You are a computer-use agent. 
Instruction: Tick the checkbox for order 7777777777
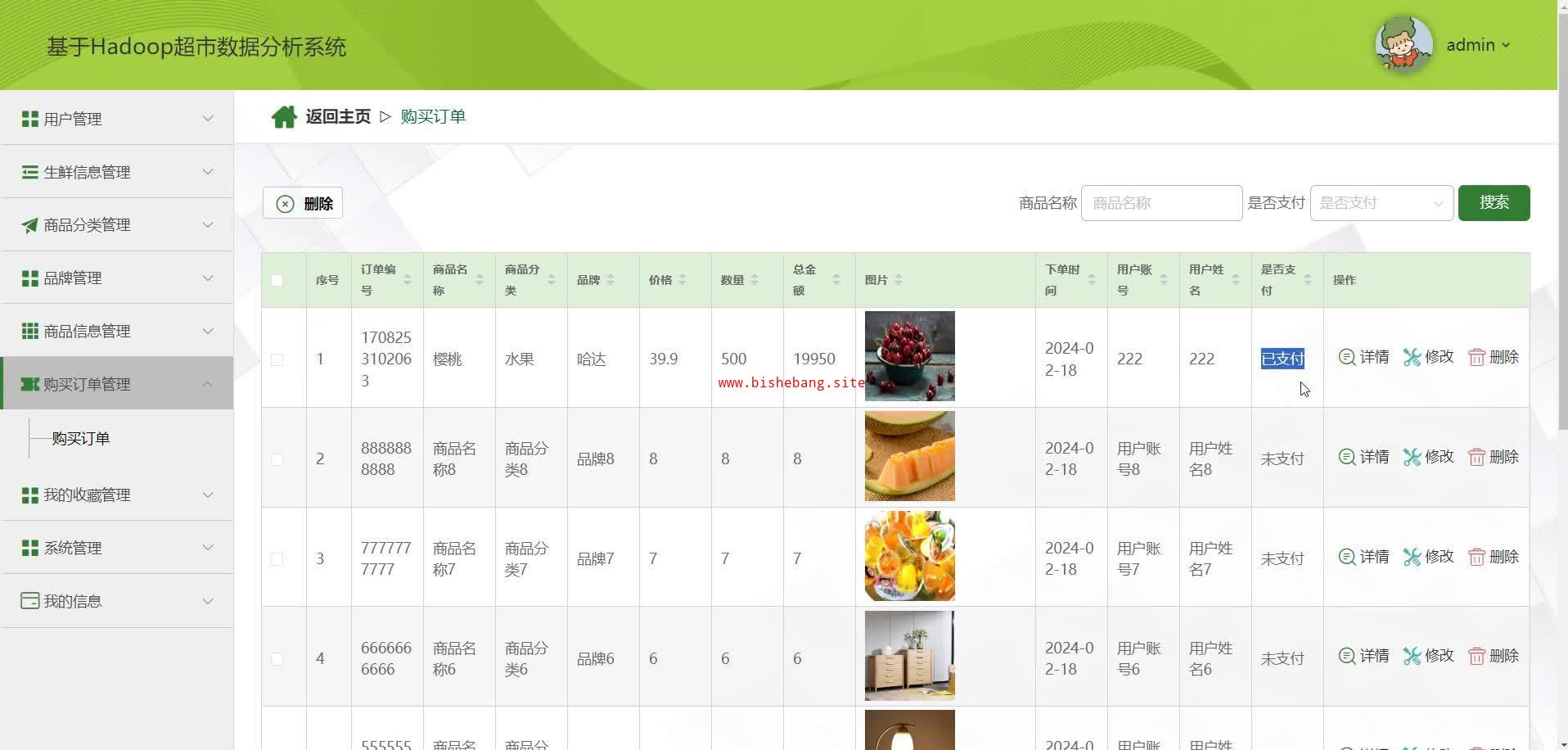click(277, 559)
